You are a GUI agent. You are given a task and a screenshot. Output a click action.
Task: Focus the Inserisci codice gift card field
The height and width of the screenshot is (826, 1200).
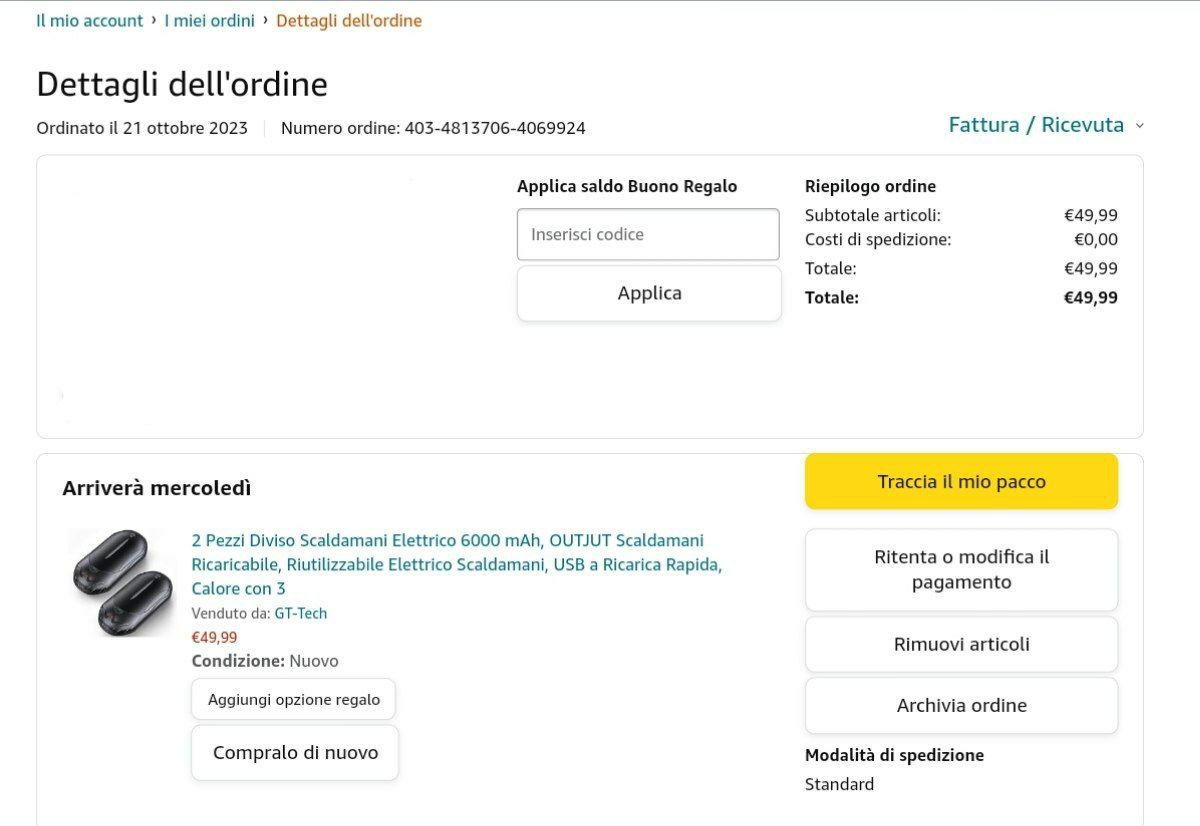coord(648,235)
